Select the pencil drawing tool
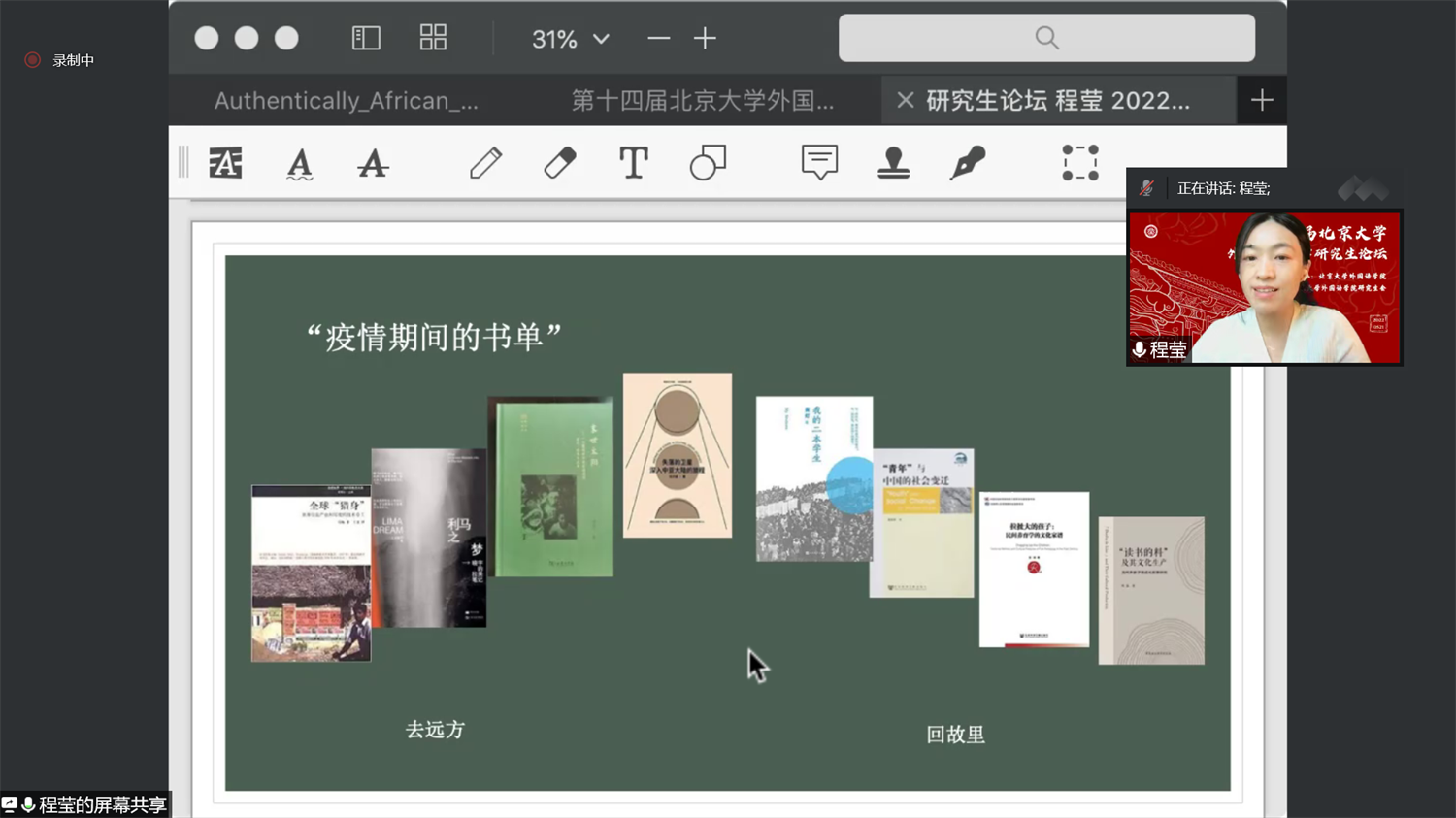1456x818 pixels. pyautogui.click(x=485, y=163)
